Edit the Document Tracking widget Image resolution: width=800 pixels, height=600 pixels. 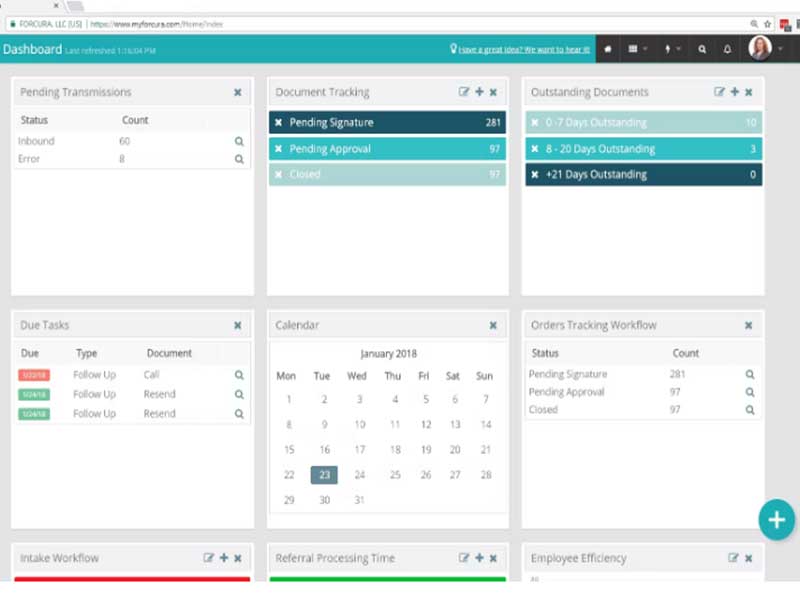click(x=463, y=92)
